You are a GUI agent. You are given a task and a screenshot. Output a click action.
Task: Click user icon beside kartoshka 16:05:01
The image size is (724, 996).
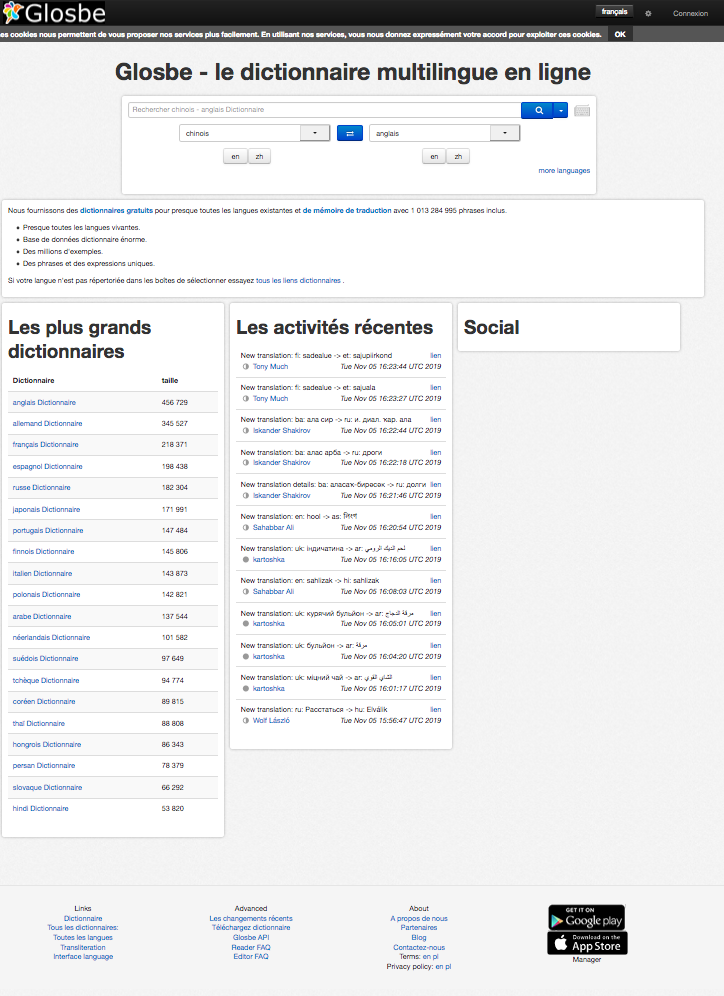tap(245, 624)
